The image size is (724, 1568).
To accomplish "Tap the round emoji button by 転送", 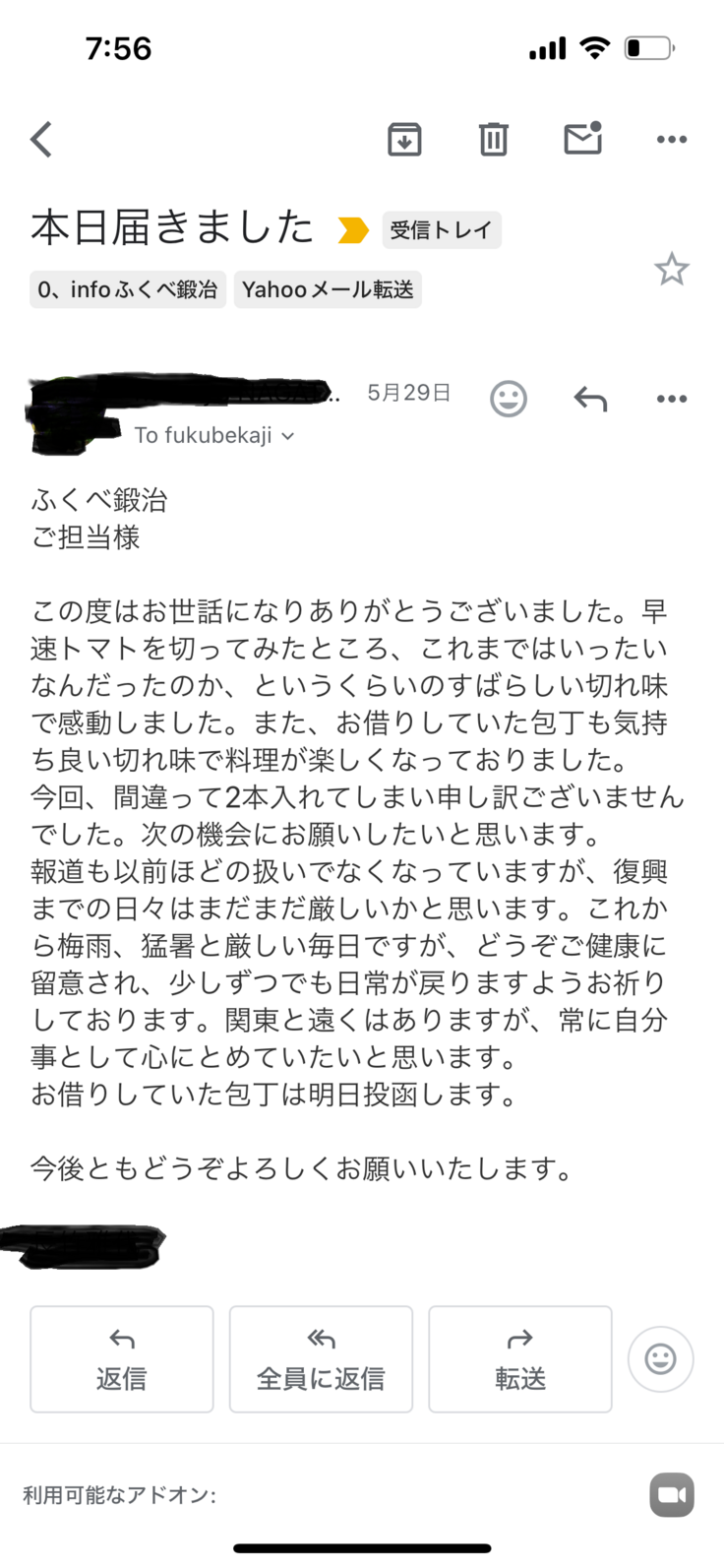I will tap(660, 1359).
